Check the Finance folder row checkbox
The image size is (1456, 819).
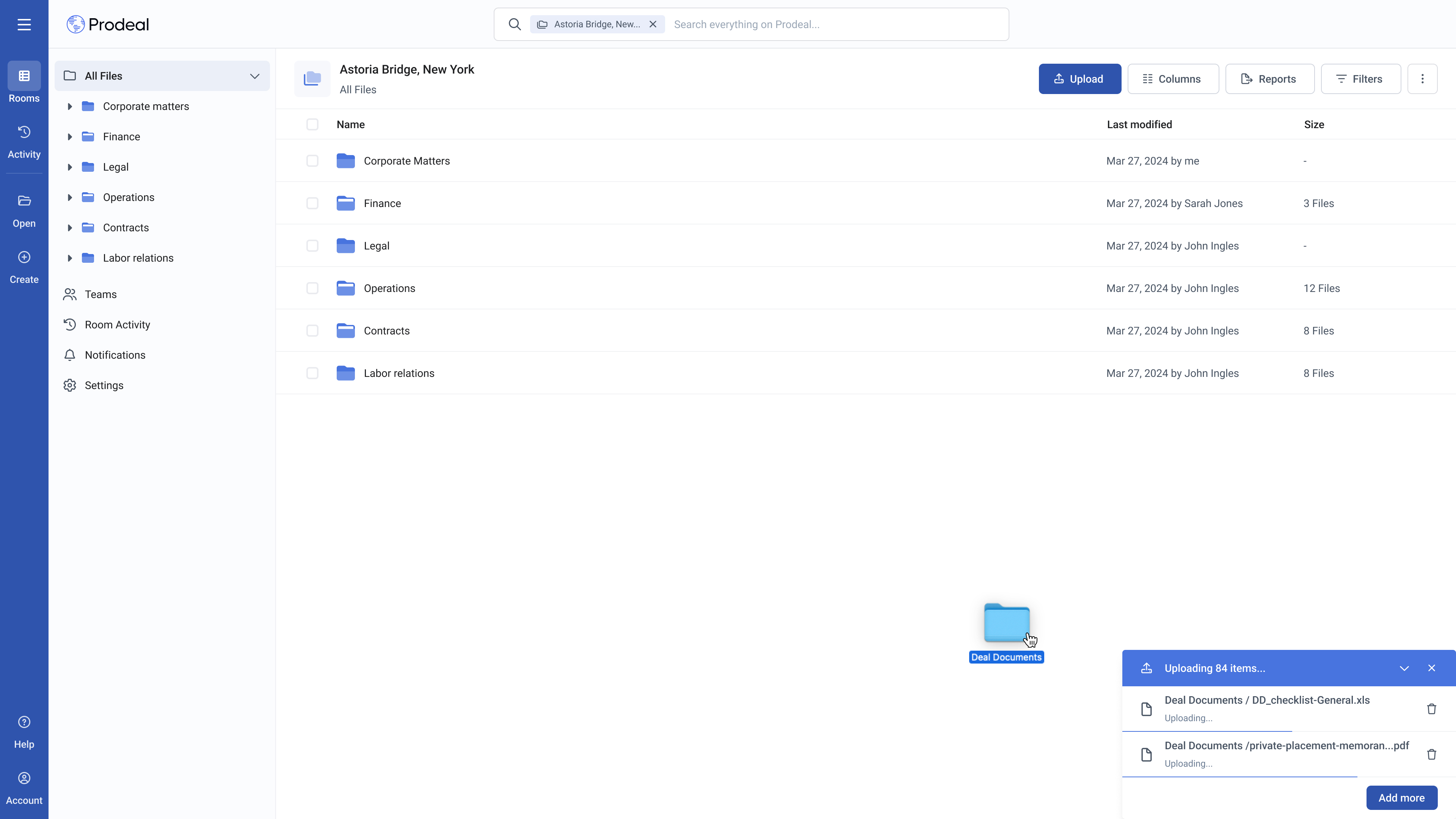312,204
